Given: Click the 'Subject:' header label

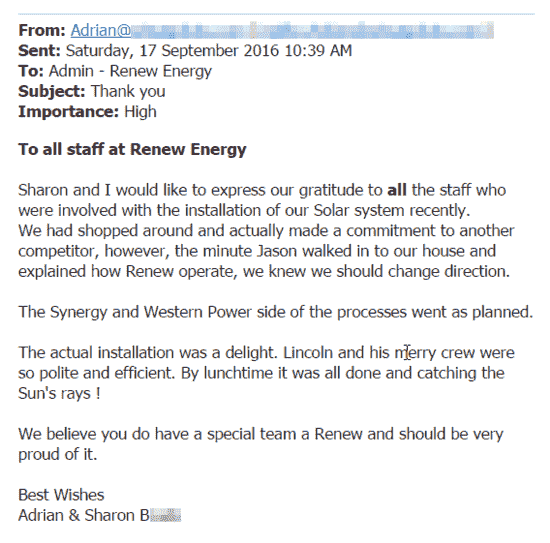Looking at the screenshot, I should click(x=52, y=92).
